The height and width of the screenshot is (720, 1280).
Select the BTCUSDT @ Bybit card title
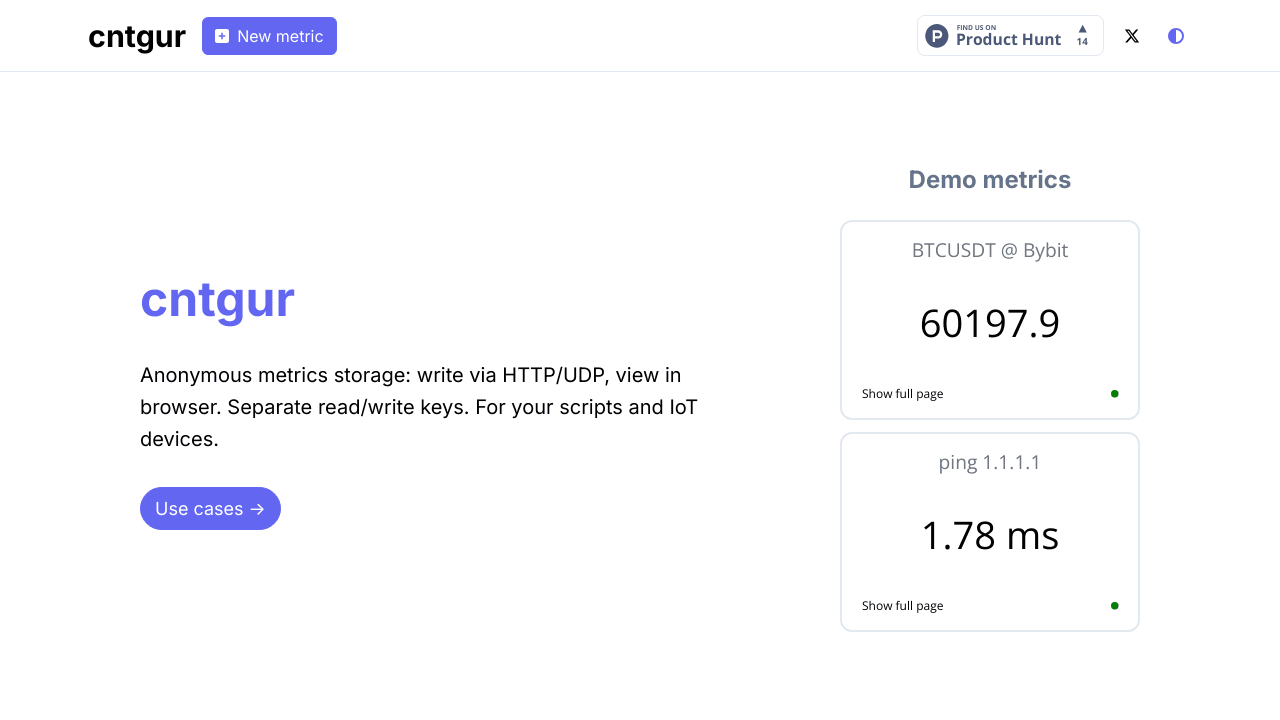pyautogui.click(x=989, y=251)
